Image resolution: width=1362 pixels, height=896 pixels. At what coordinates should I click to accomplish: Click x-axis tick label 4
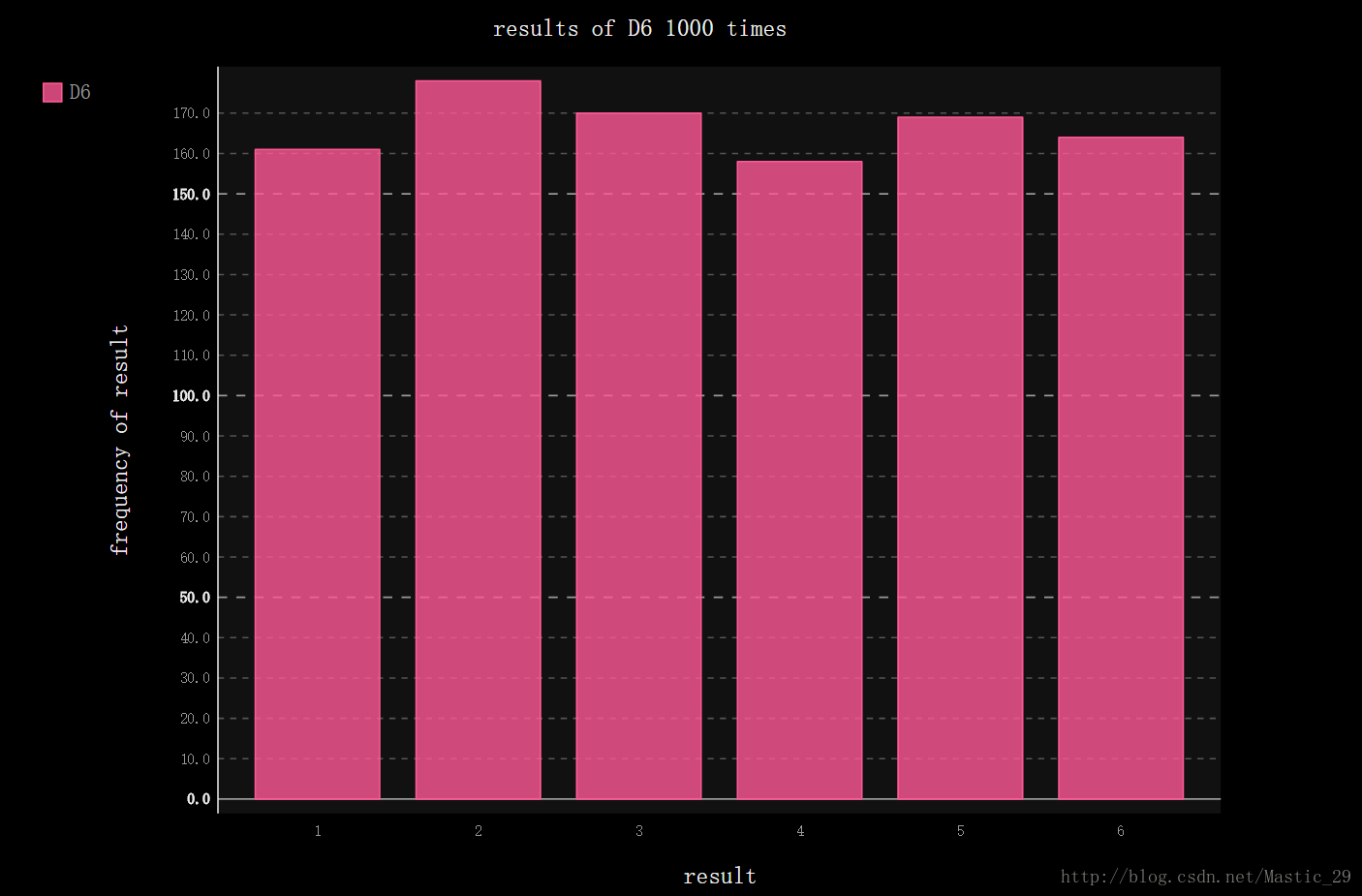[x=800, y=831]
